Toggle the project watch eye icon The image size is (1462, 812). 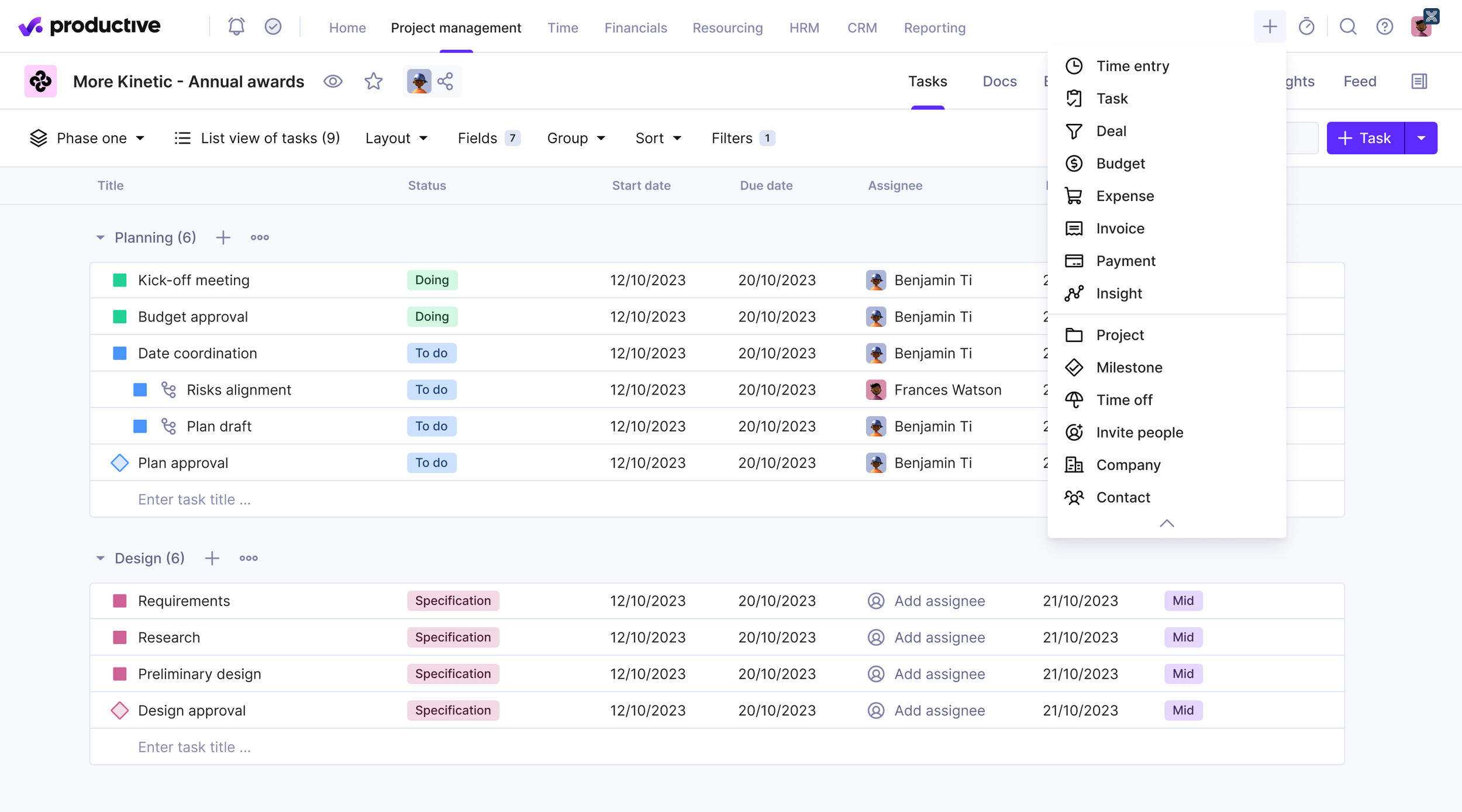(333, 81)
